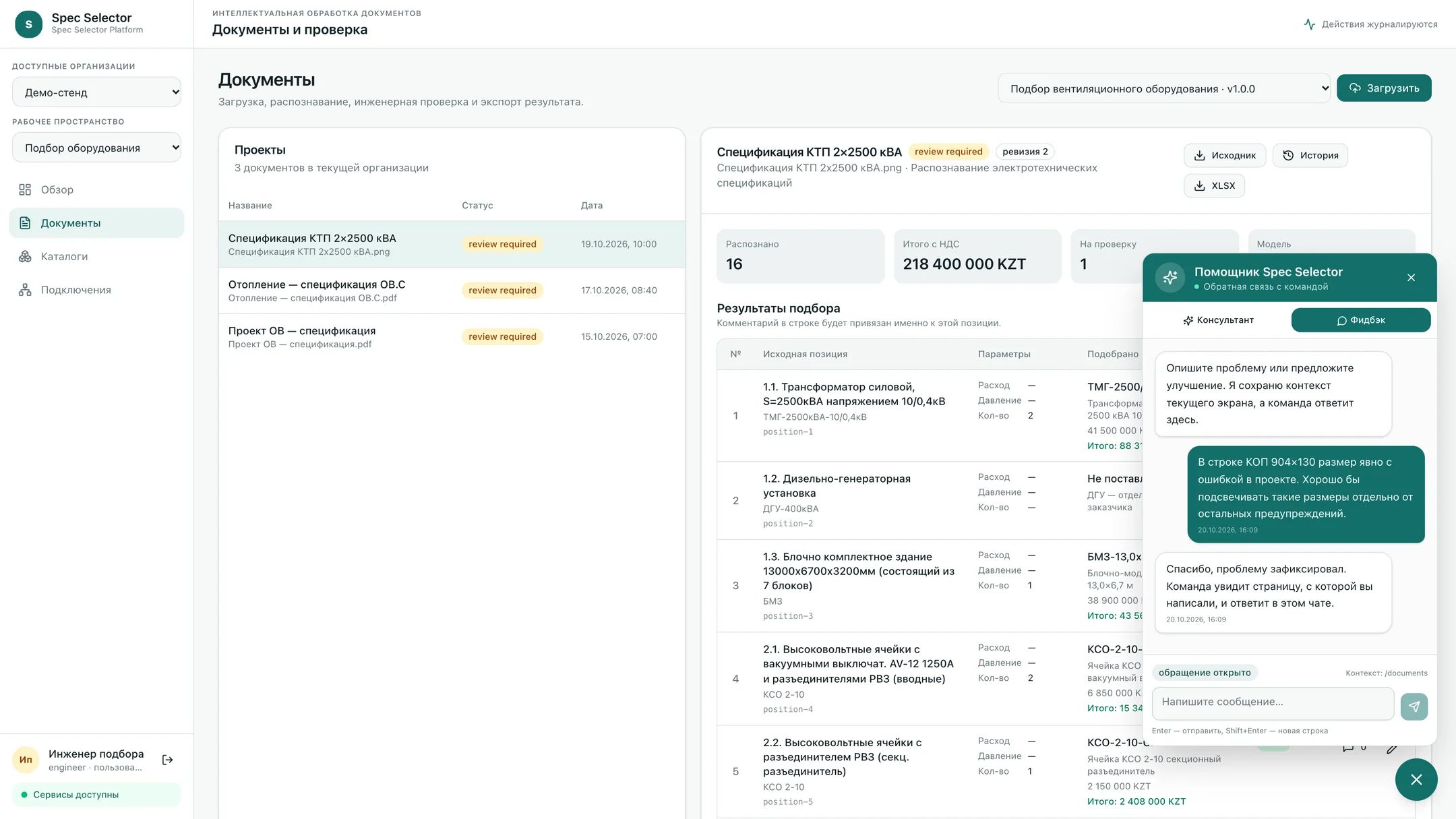Click the Сервисы доступны status indicator
Image resolution: width=1456 pixels, height=819 pixels.
[x=96, y=795]
